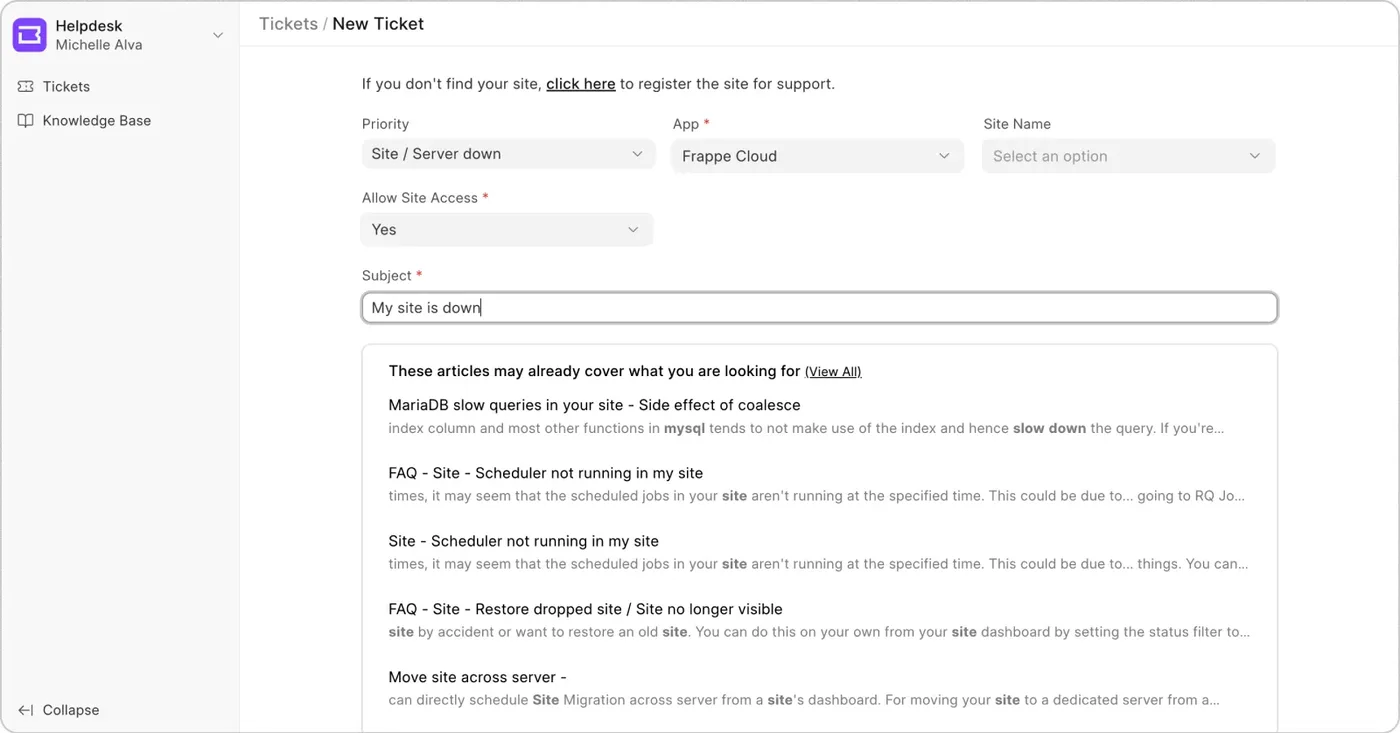The height and width of the screenshot is (733, 1400).
Task: Click the Tickets ticket icon in sidebar
Action: pos(26,87)
